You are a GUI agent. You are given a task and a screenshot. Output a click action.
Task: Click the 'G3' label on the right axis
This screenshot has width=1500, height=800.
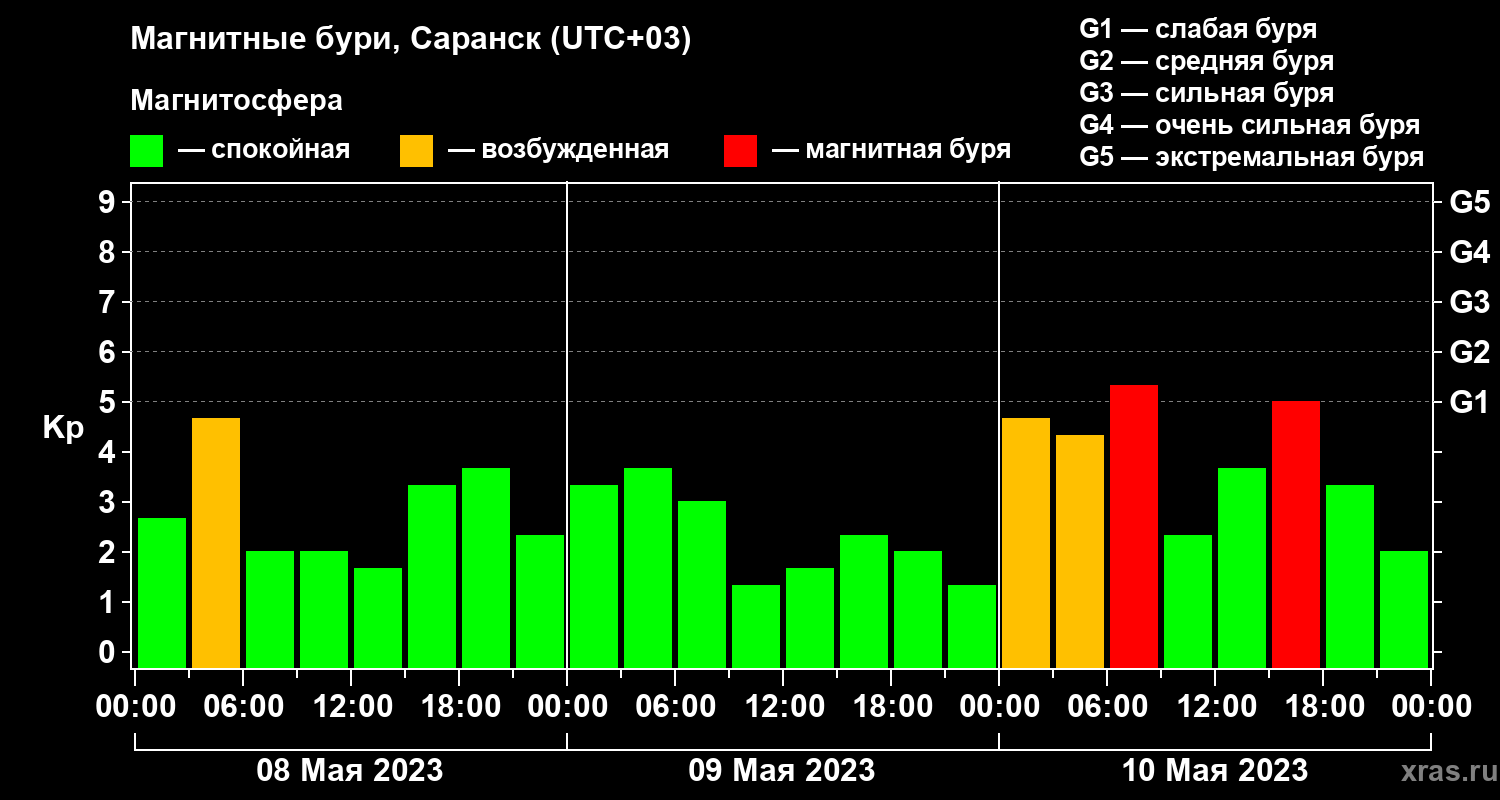[1469, 302]
